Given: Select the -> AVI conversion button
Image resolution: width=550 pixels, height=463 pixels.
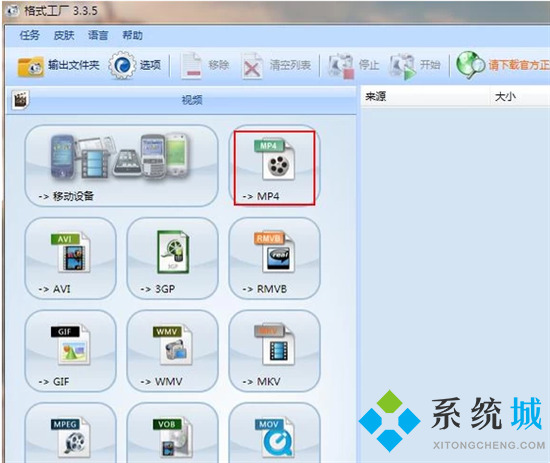Looking at the screenshot, I should pyautogui.click(x=71, y=258).
